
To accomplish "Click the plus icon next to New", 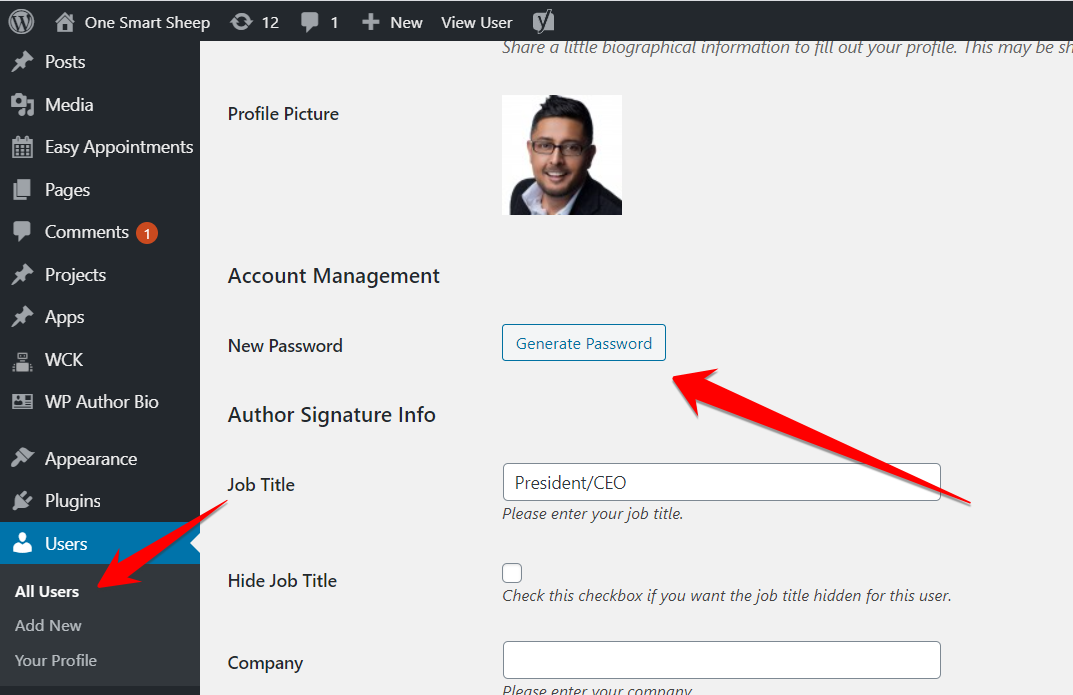I will [x=370, y=23].
